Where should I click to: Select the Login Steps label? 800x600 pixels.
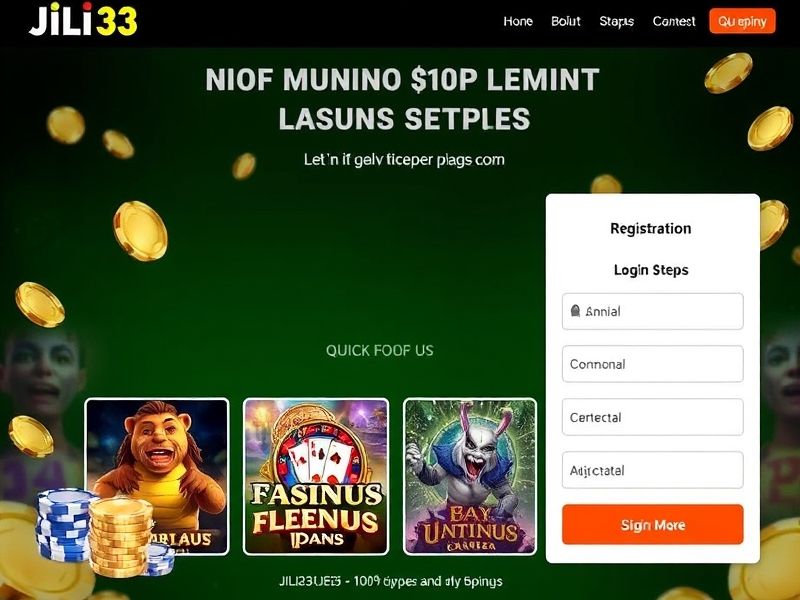(x=651, y=270)
